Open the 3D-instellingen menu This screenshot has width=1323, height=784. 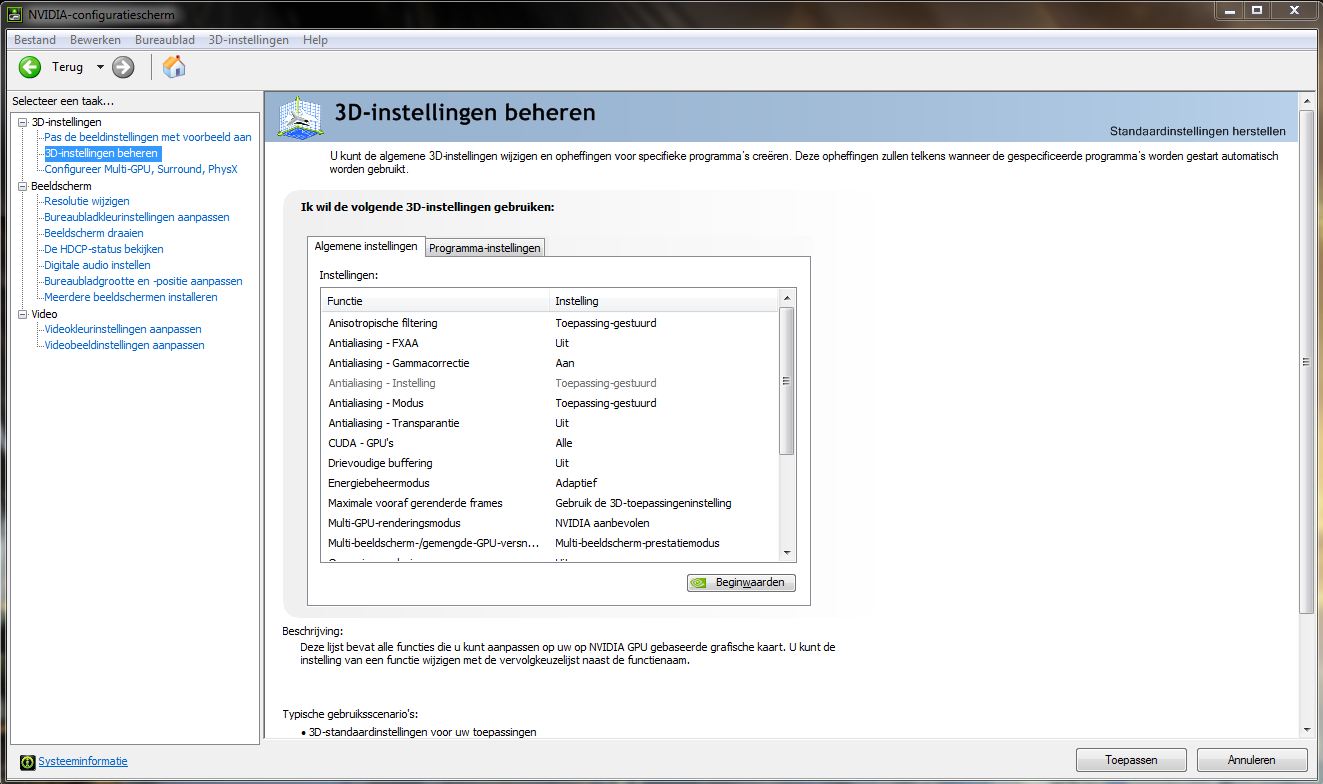coord(248,40)
